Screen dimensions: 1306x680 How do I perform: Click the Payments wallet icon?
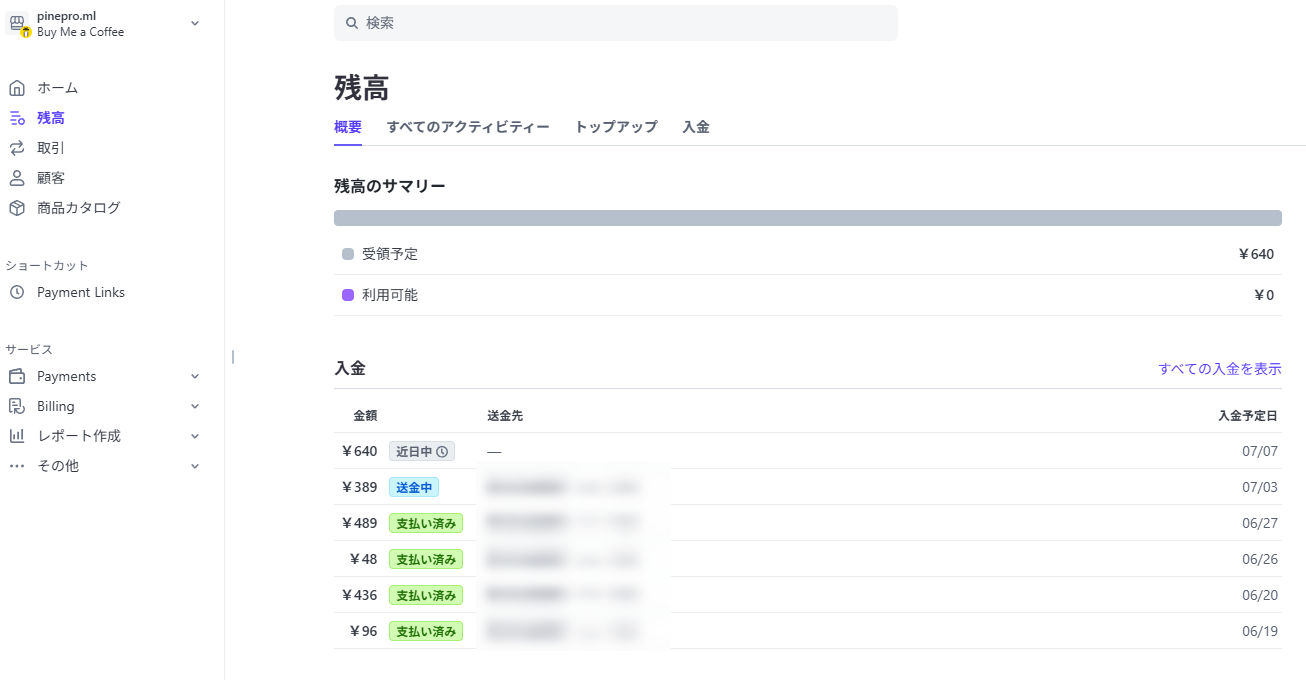(16, 377)
